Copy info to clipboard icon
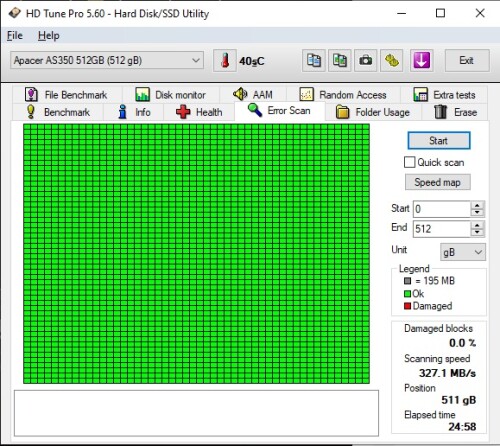Screen dimensions: 500x446 pos(314,61)
